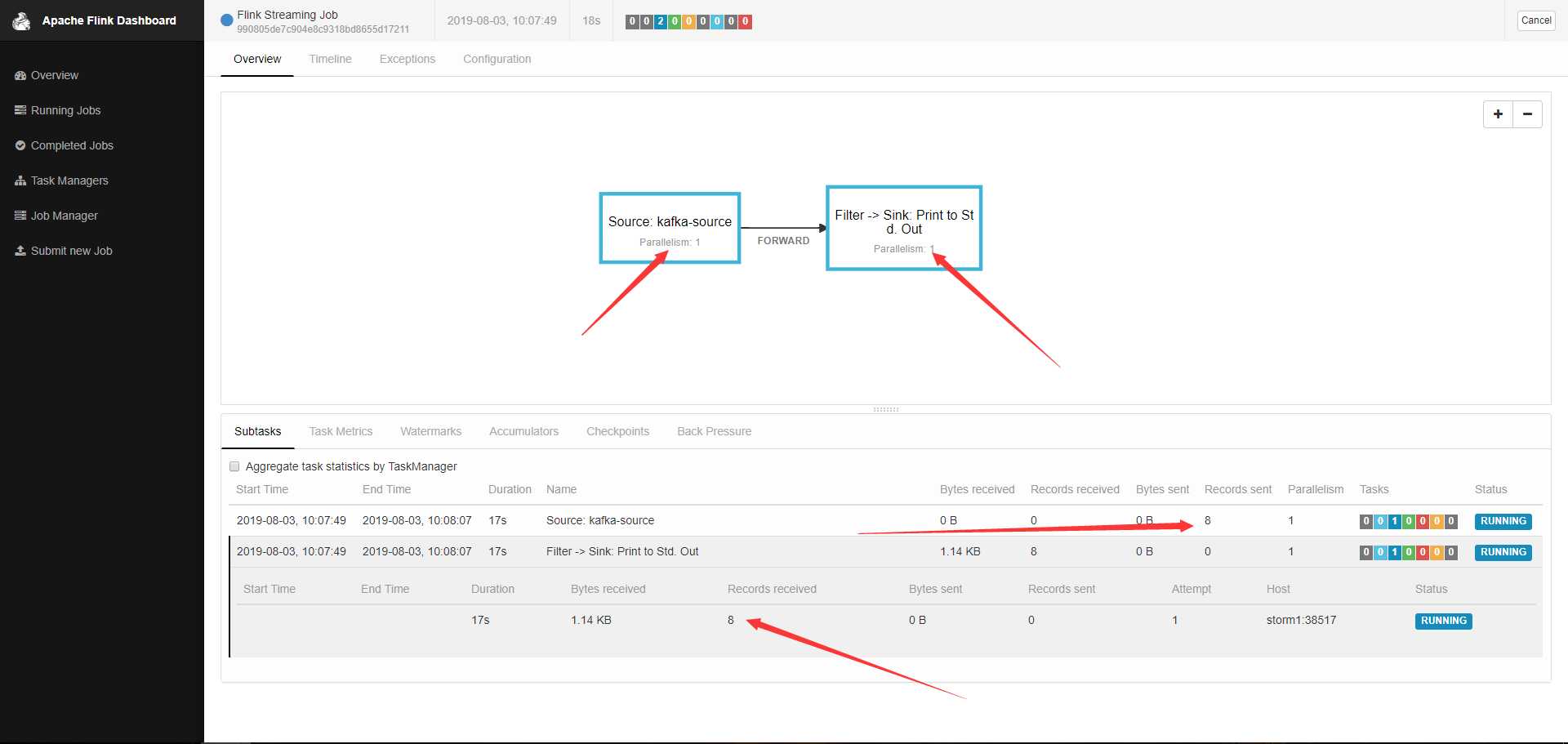Click the Completed Jobs checkmark icon
The width and height of the screenshot is (1568, 744).
pyautogui.click(x=20, y=145)
